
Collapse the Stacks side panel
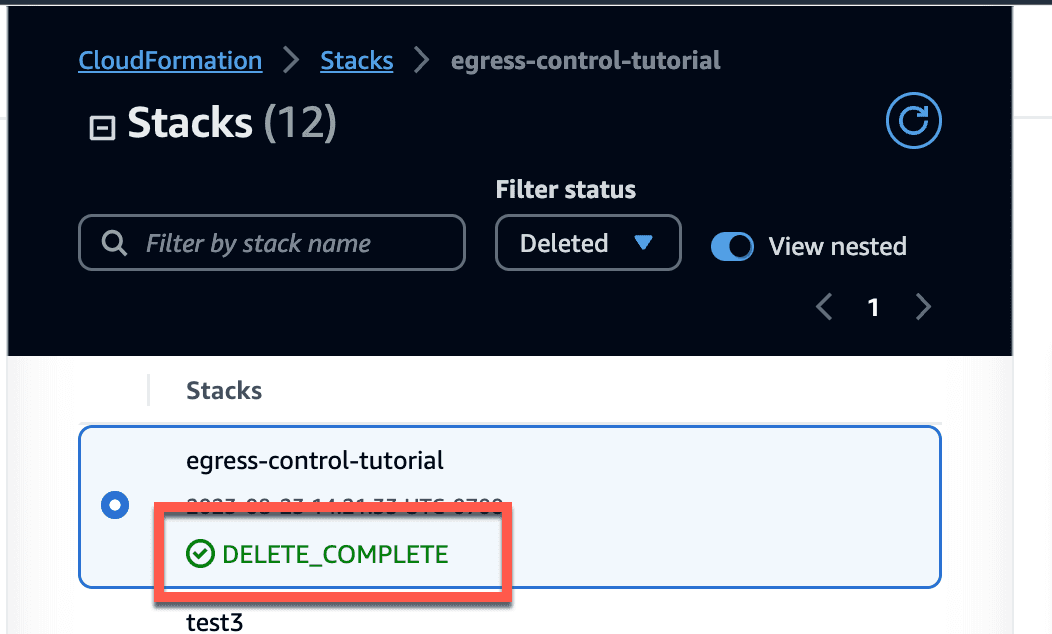103,127
